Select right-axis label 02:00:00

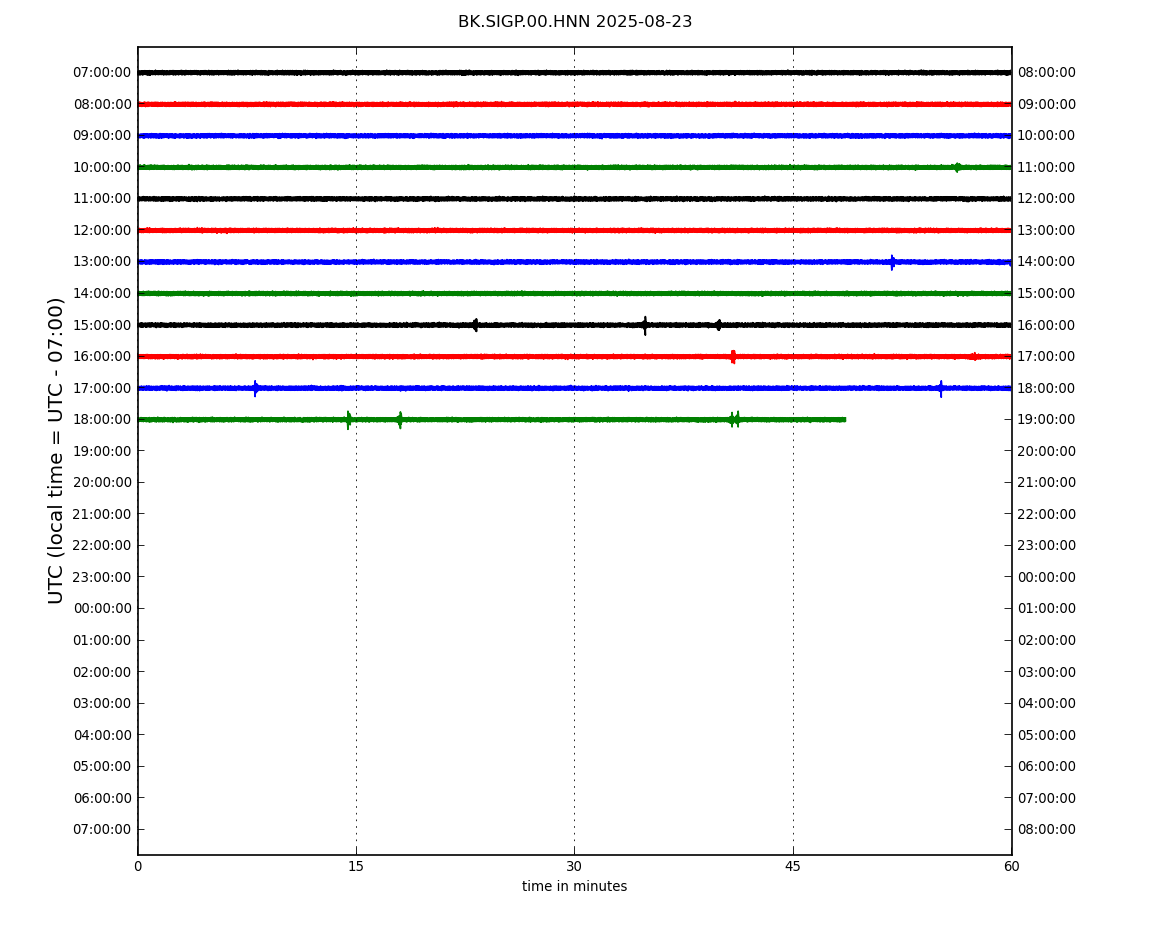coord(1047,640)
